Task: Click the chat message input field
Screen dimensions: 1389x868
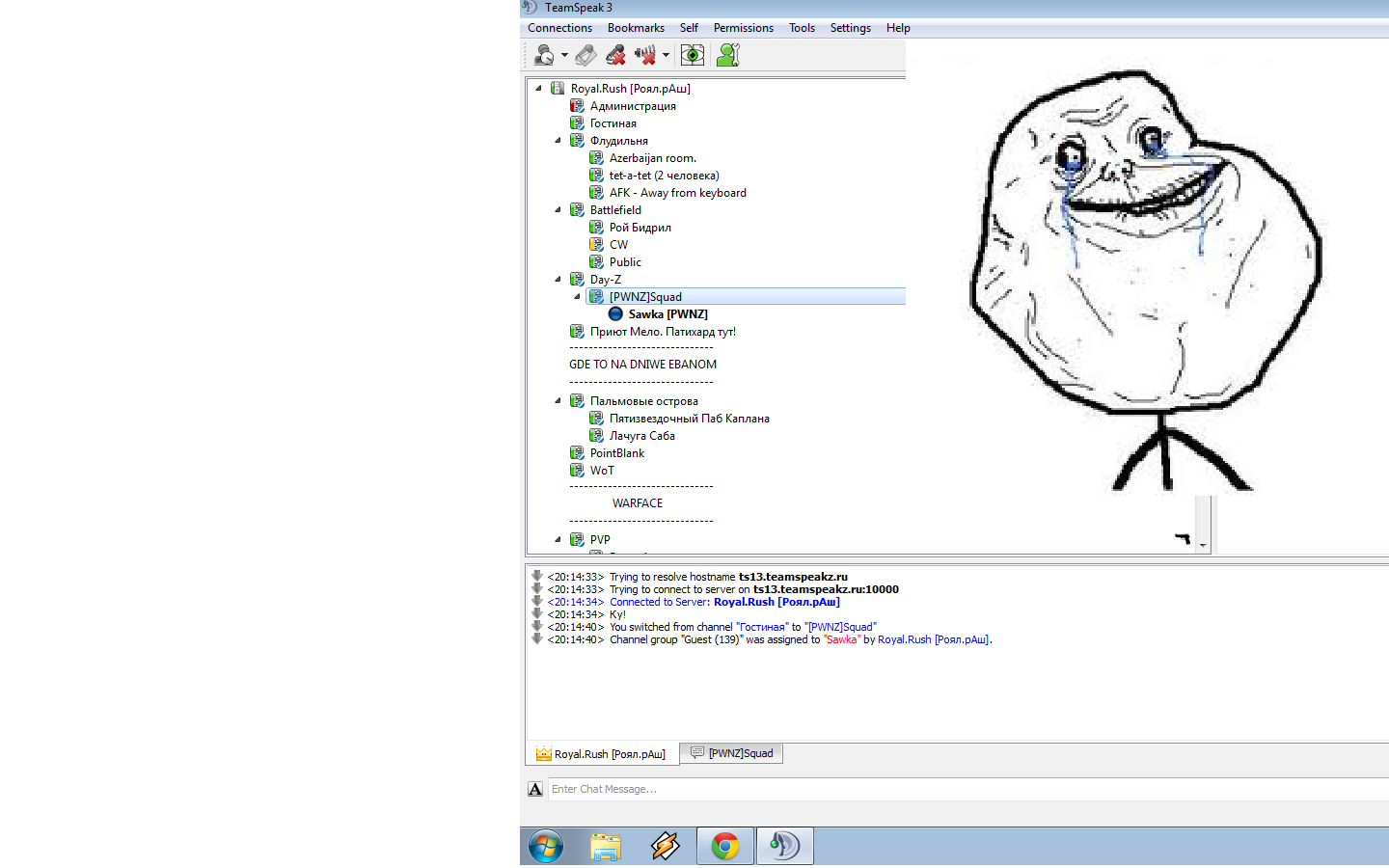Action: point(968,789)
